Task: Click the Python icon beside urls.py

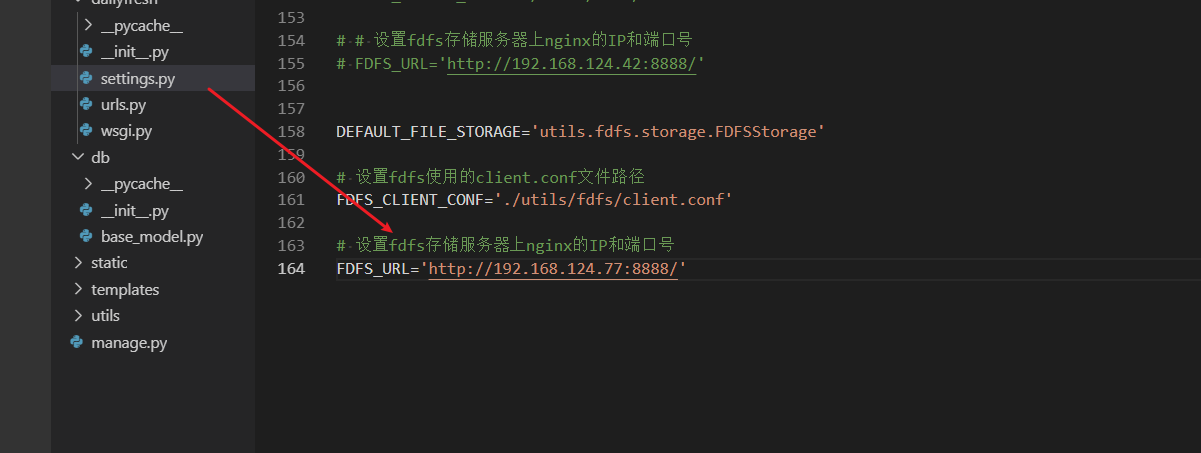Action: [86, 104]
